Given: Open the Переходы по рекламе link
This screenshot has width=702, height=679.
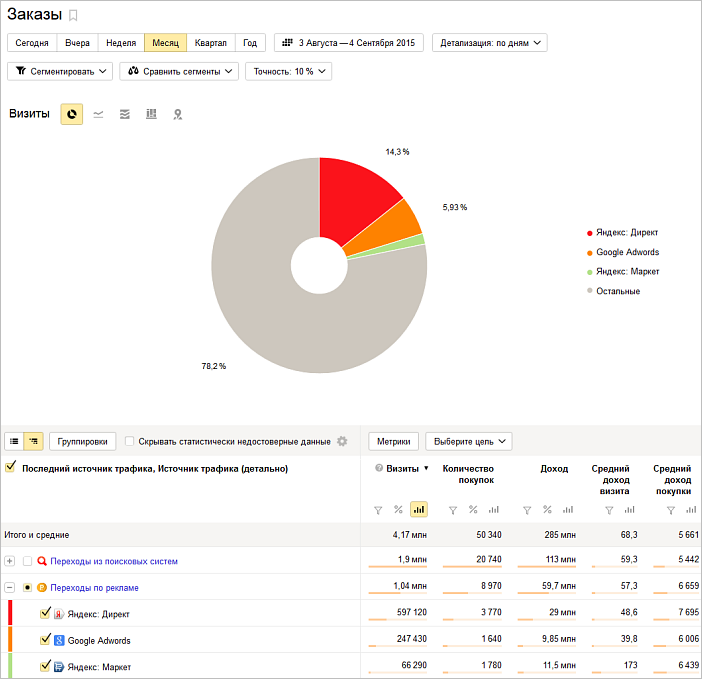Looking at the screenshot, I should coord(94,588).
